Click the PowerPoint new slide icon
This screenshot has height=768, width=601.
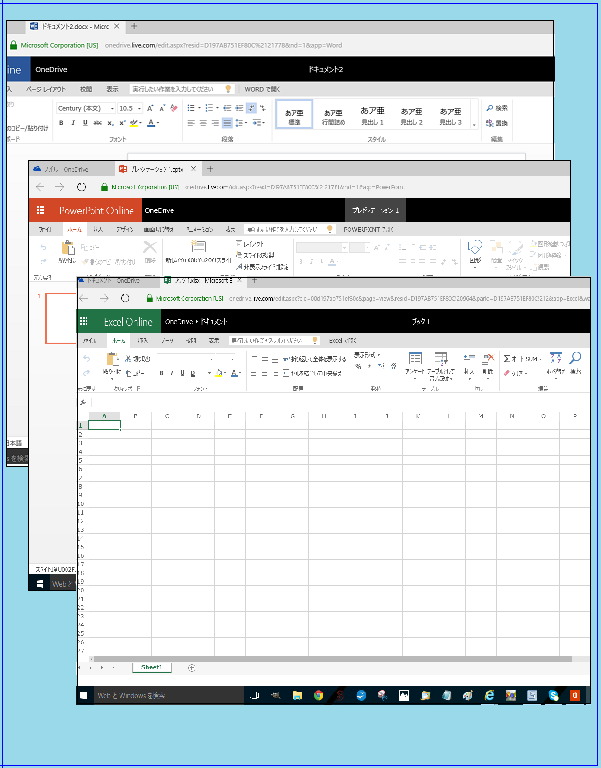pos(198,246)
